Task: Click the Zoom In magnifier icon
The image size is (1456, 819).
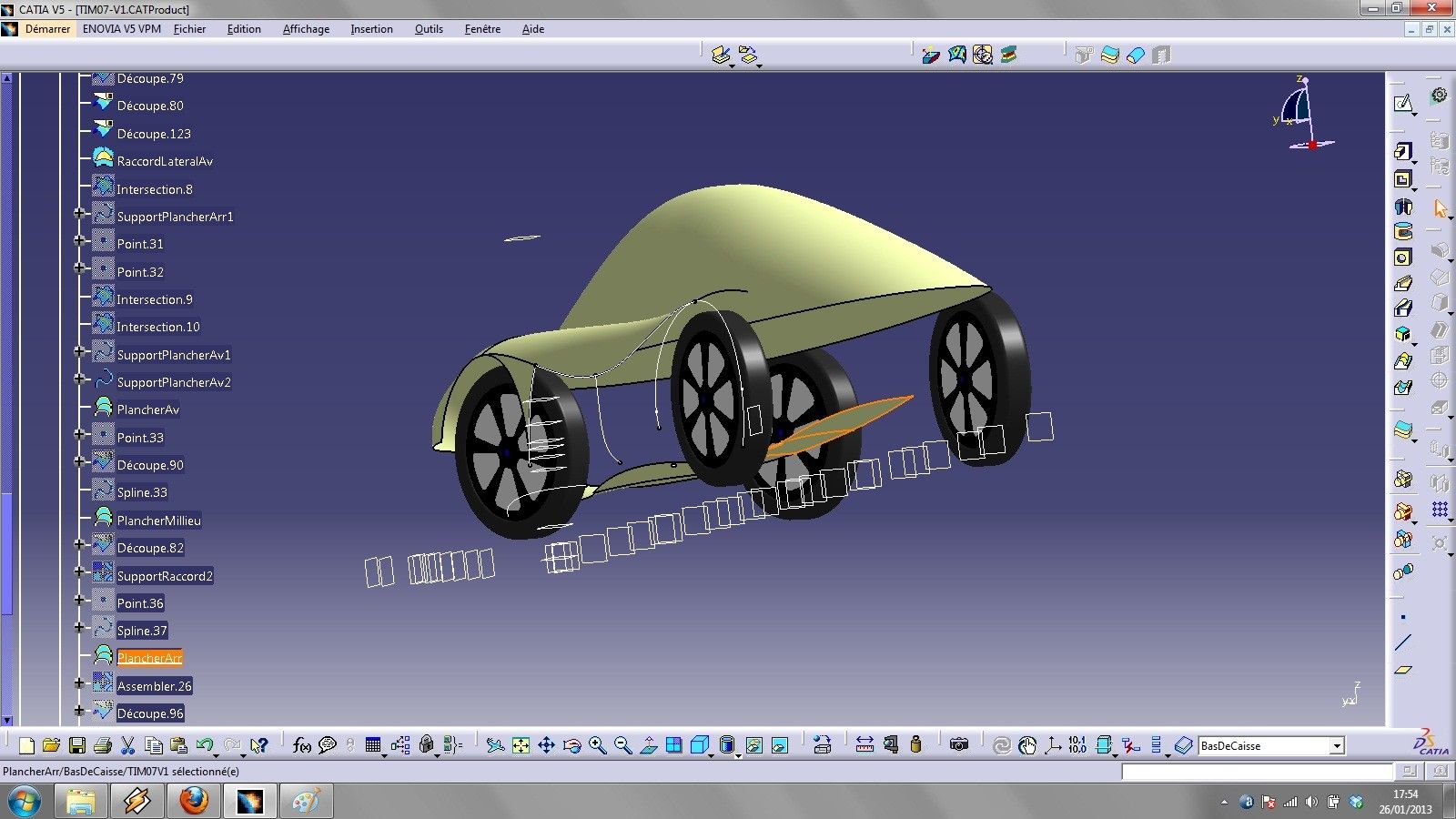Action: 597,746
